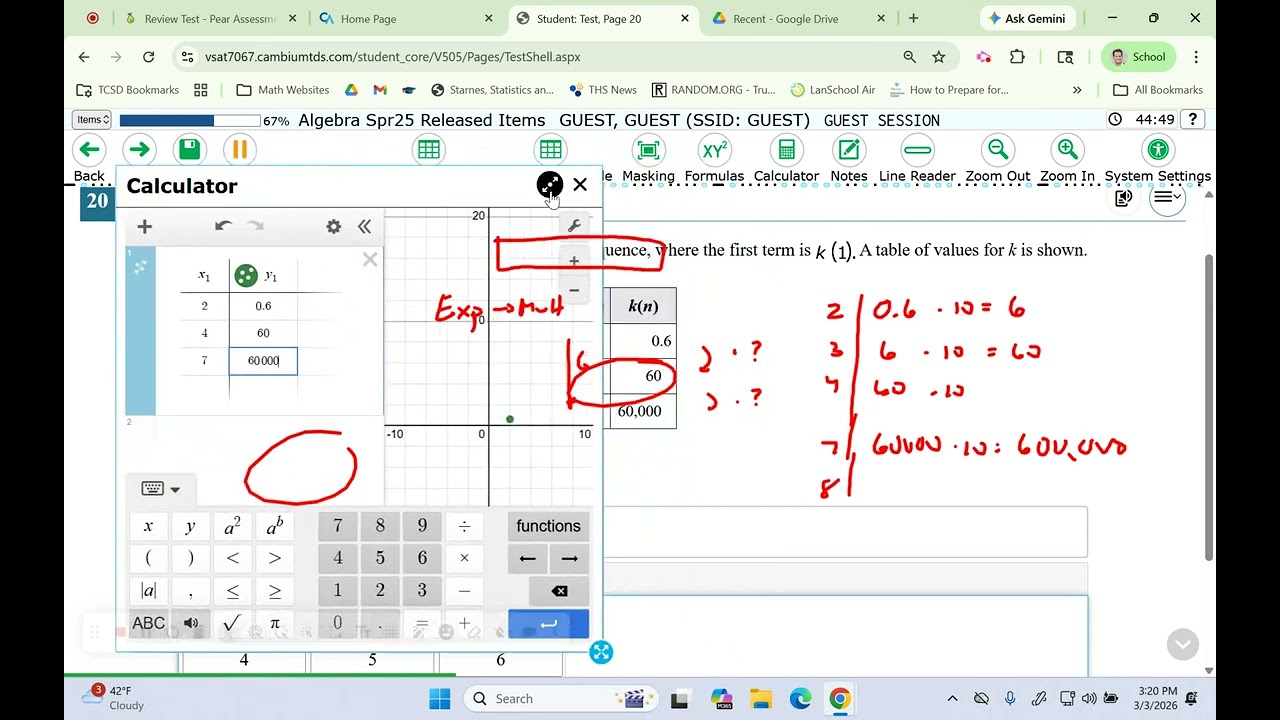Open the Calculator tool in toolbar

pyautogui.click(x=786, y=158)
